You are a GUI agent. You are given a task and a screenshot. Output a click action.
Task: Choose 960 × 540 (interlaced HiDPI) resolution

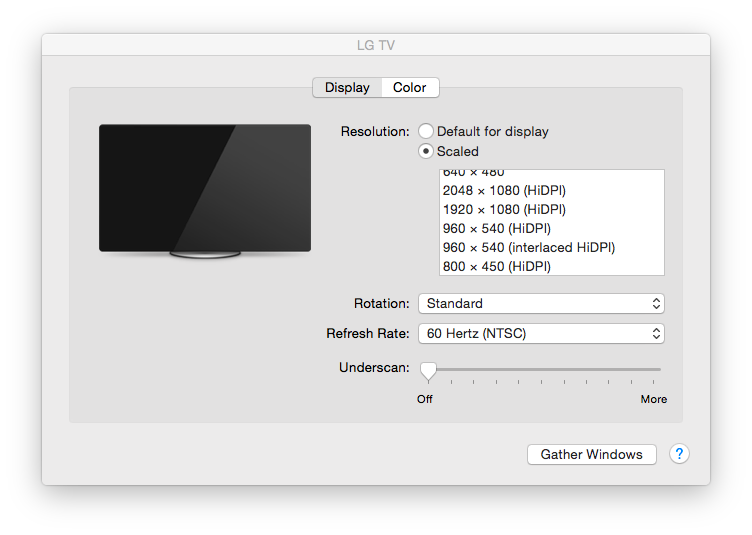(x=552, y=247)
